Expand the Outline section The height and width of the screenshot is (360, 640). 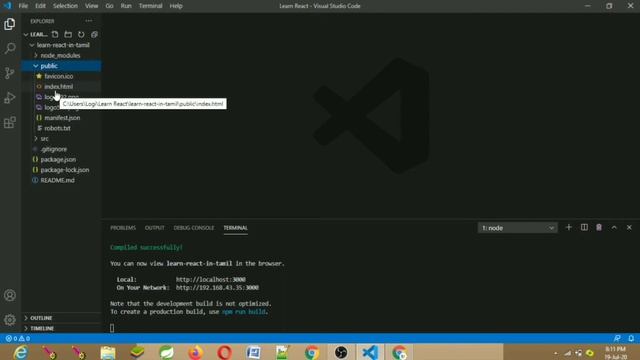coord(61,318)
